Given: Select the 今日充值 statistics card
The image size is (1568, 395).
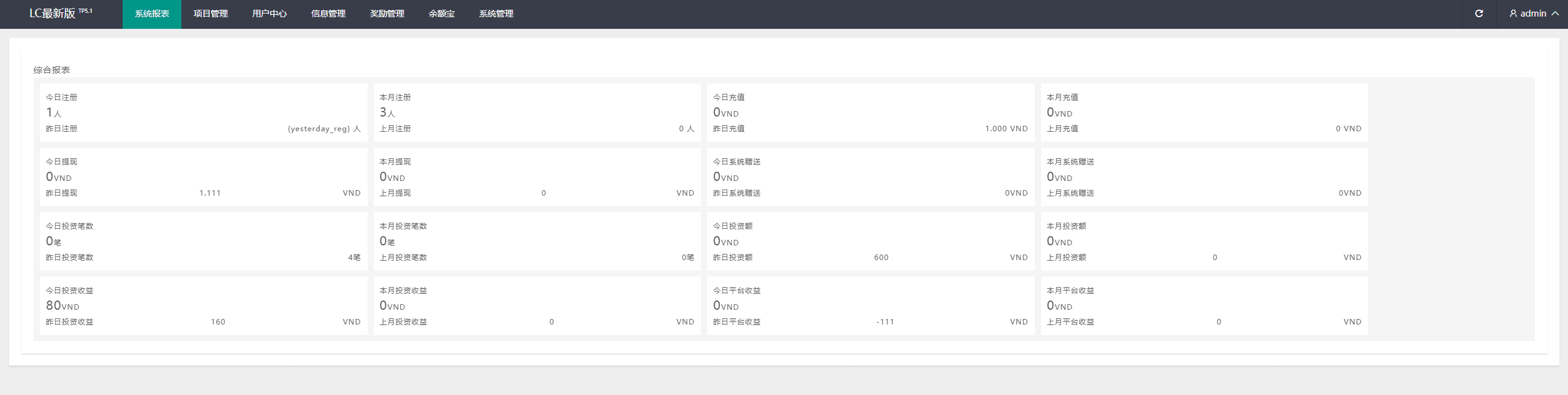Looking at the screenshot, I should pyautogui.click(x=871, y=113).
